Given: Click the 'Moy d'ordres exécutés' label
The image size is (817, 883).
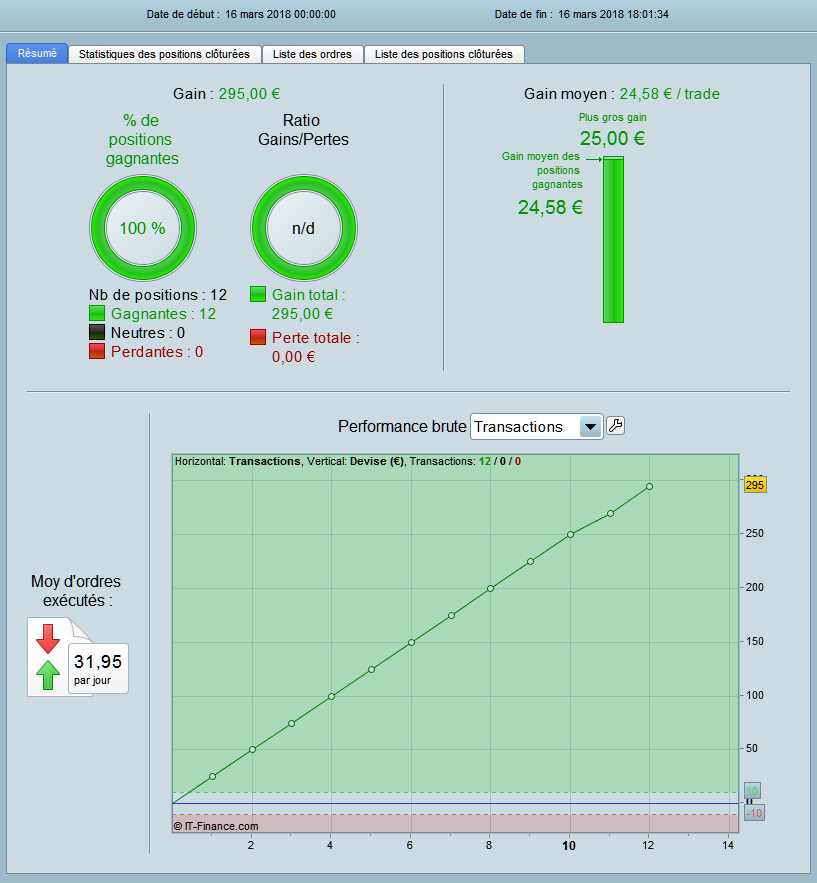Looking at the screenshot, I should [x=76, y=591].
